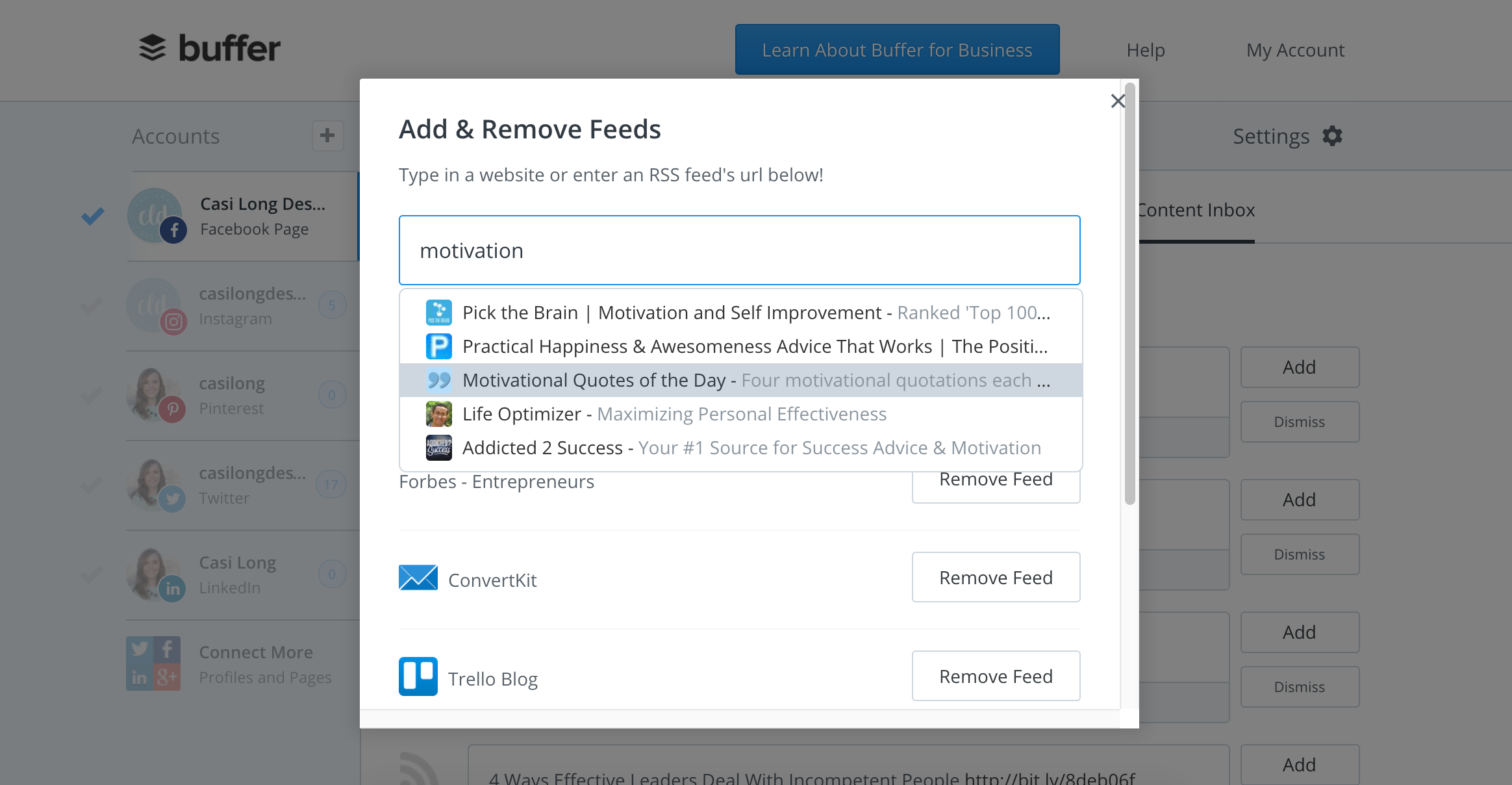1512x785 pixels.
Task: Toggle the Casi Long Des Facebook Page checkmark
Action: 93,216
